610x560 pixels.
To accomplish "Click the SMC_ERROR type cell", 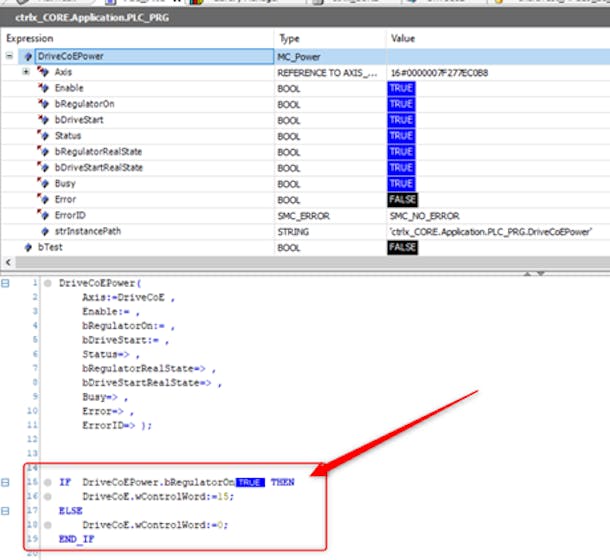I will 303,216.
